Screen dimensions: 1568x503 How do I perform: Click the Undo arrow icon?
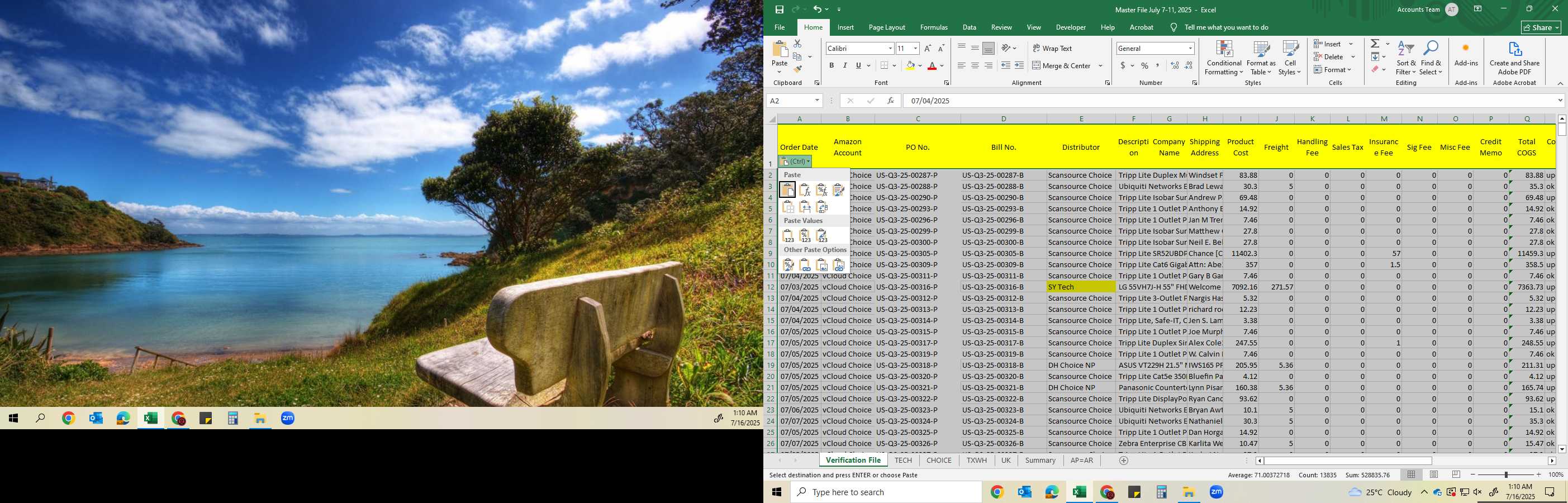coord(817,9)
